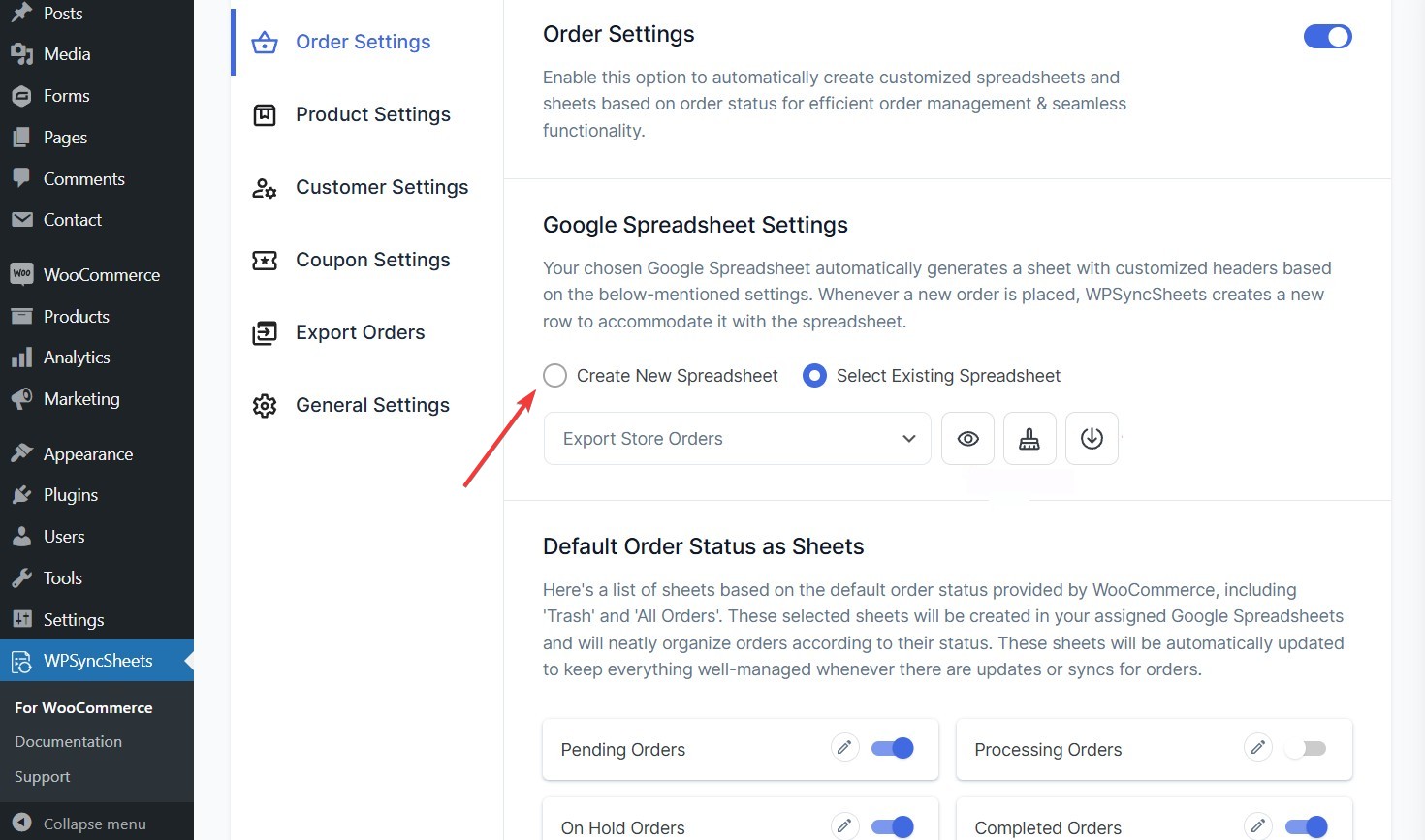Click the WooCommerce logo icon
This screenshot has width=1425, height=840.
(21, 274)
